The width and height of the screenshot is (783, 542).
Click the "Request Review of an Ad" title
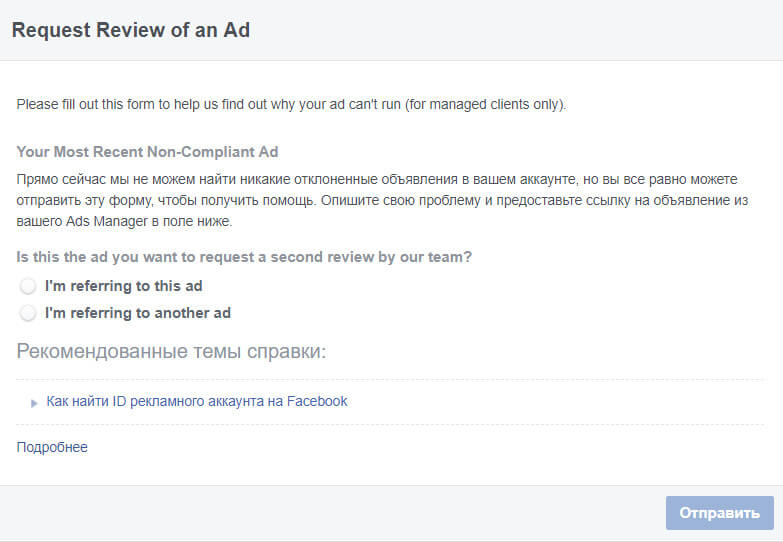tap(131, 30)
